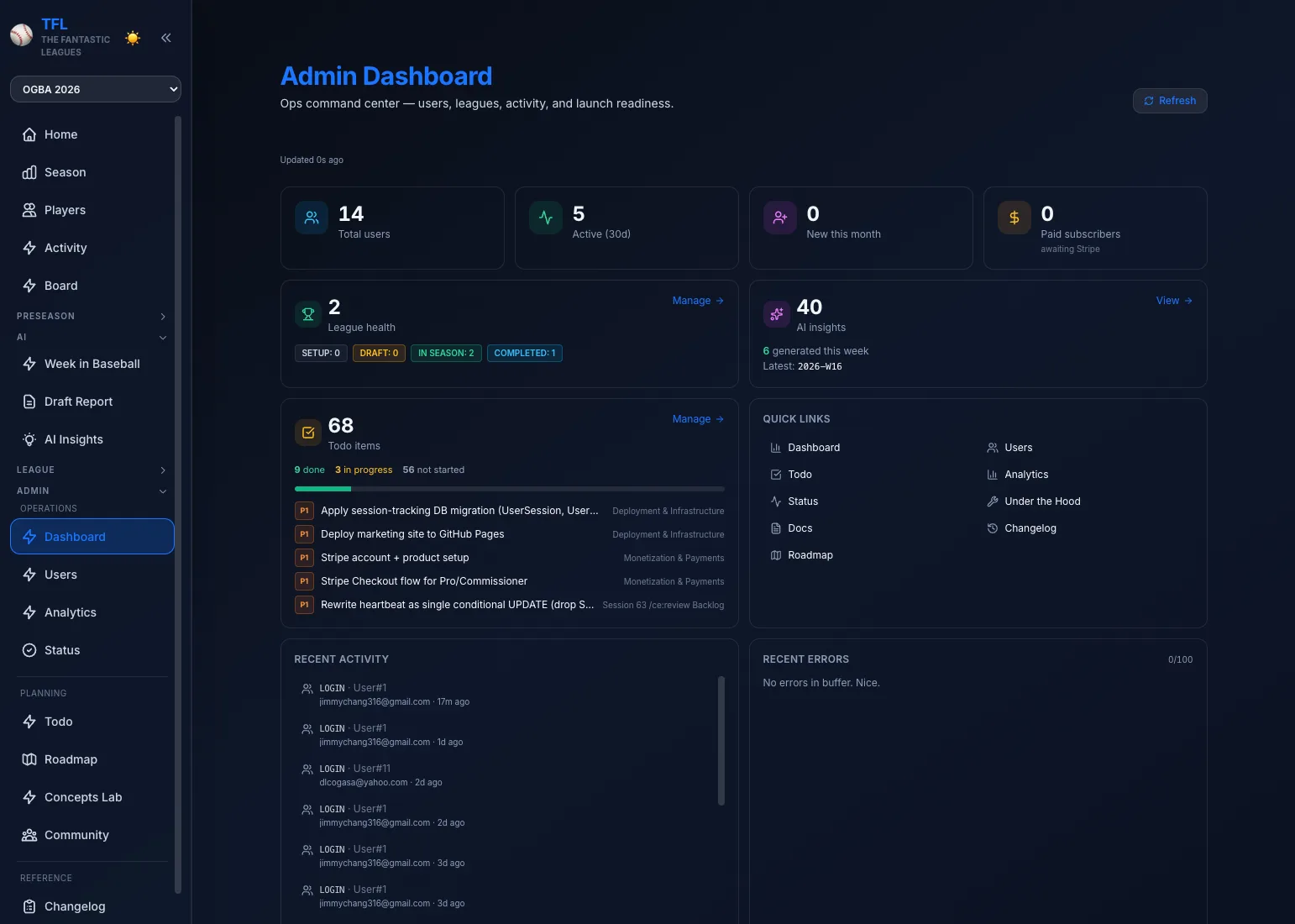Click the green COMPLETED: 1 status pill
The image size is (1295, 924).
(x=525, y=353)
